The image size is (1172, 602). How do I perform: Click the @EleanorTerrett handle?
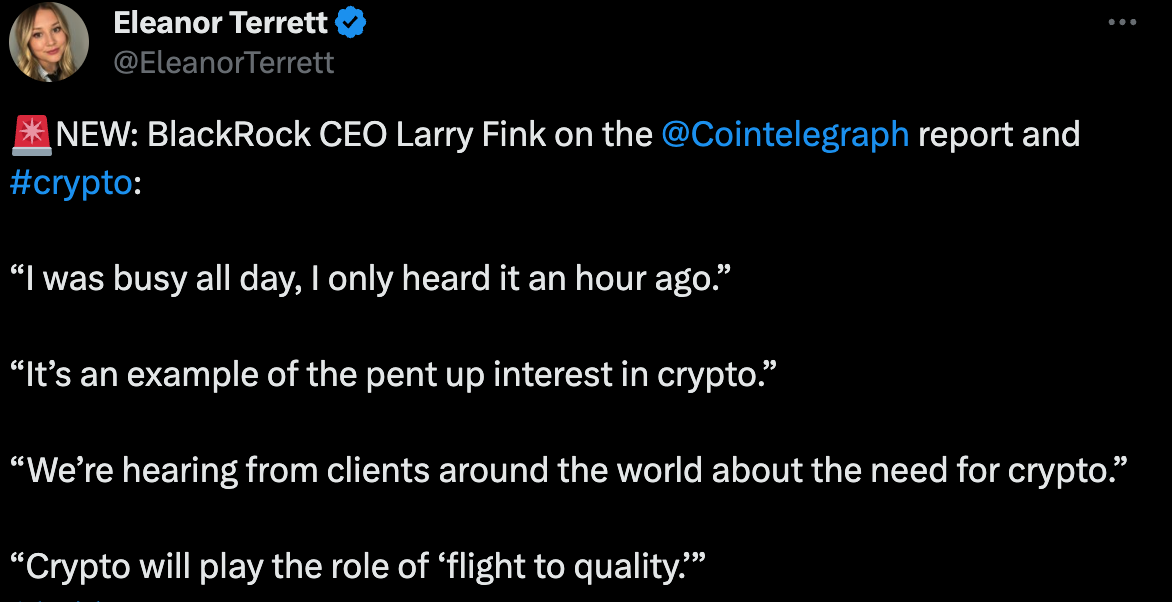[224, 62]
